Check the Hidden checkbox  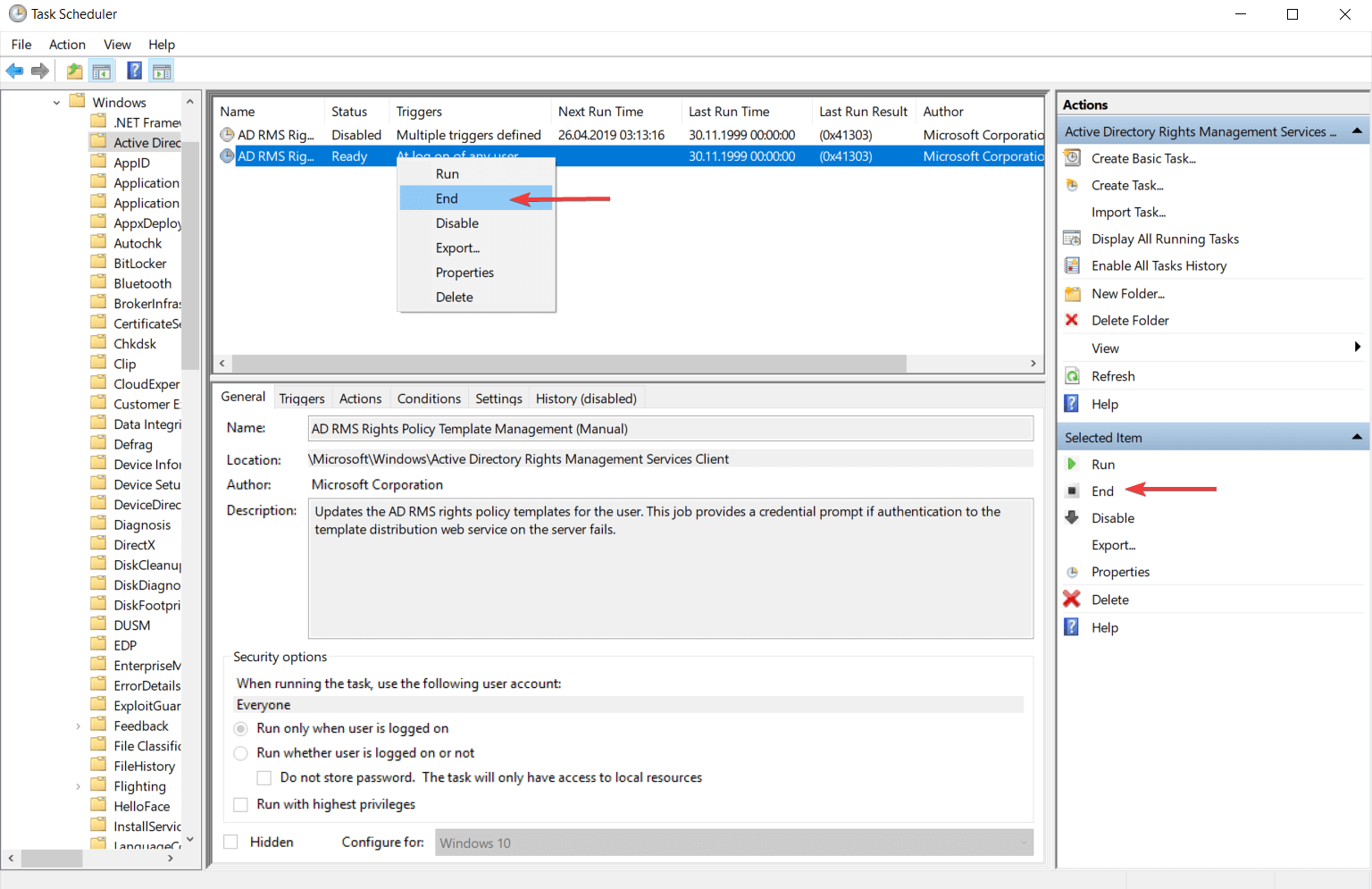(230, 841)
